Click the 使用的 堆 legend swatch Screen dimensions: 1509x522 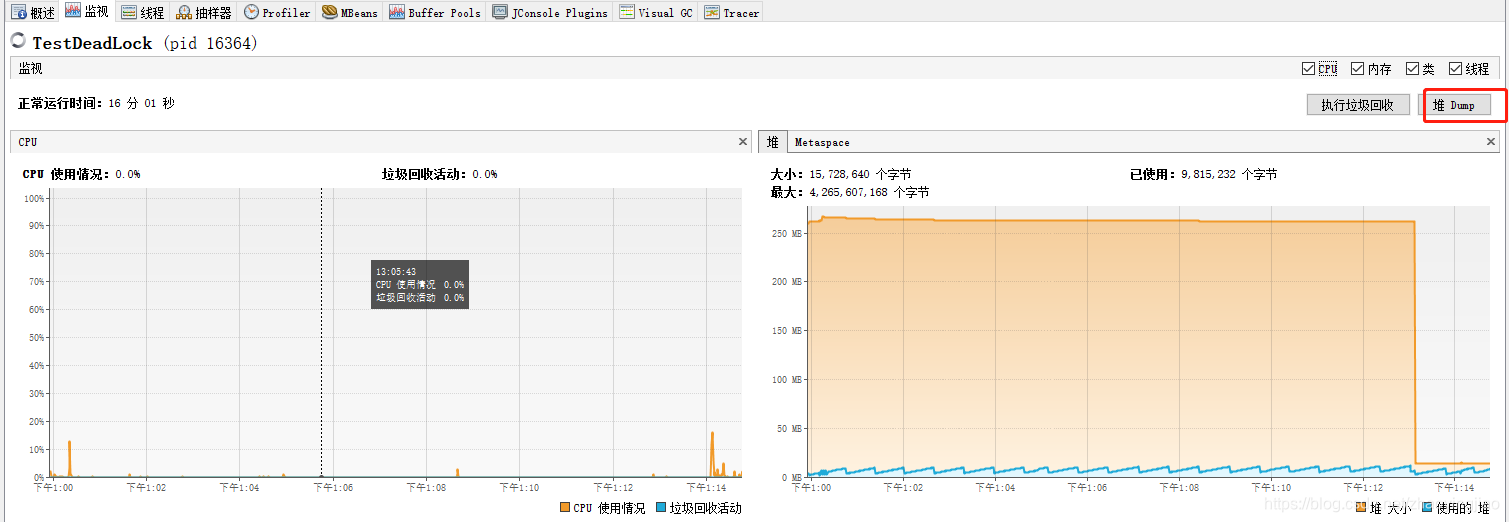pos(1426,508)
